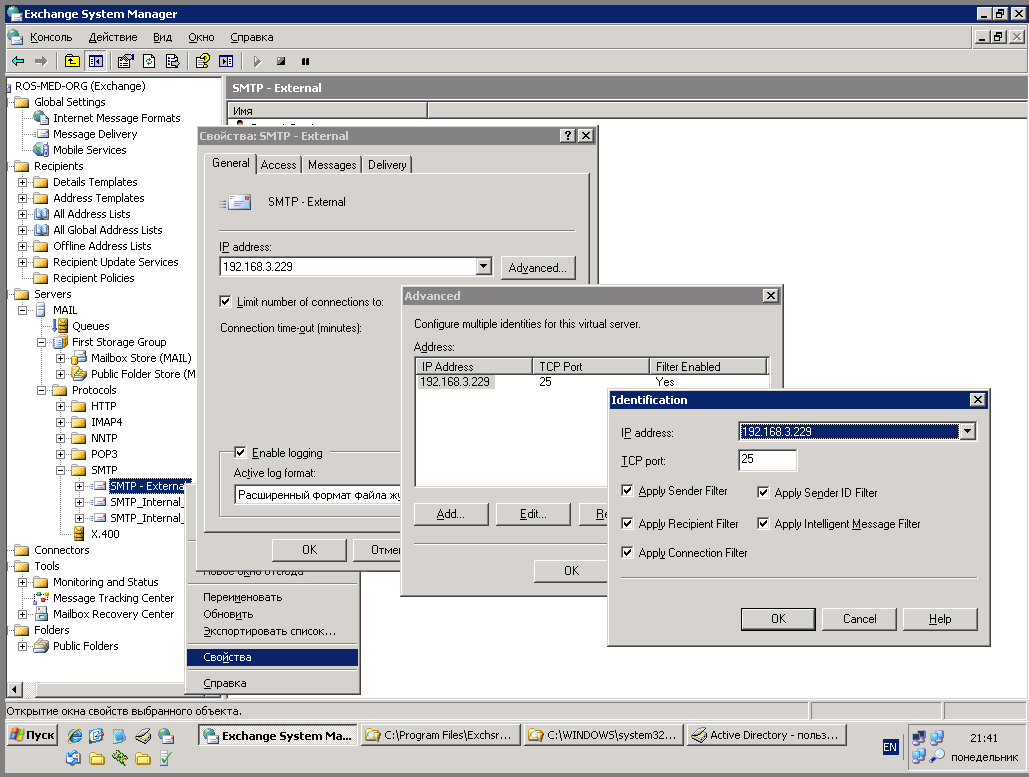The width and height of the screenshot is (1029, 777).
Task: Open the Консоль menu
Action: (x=51, y=37)
